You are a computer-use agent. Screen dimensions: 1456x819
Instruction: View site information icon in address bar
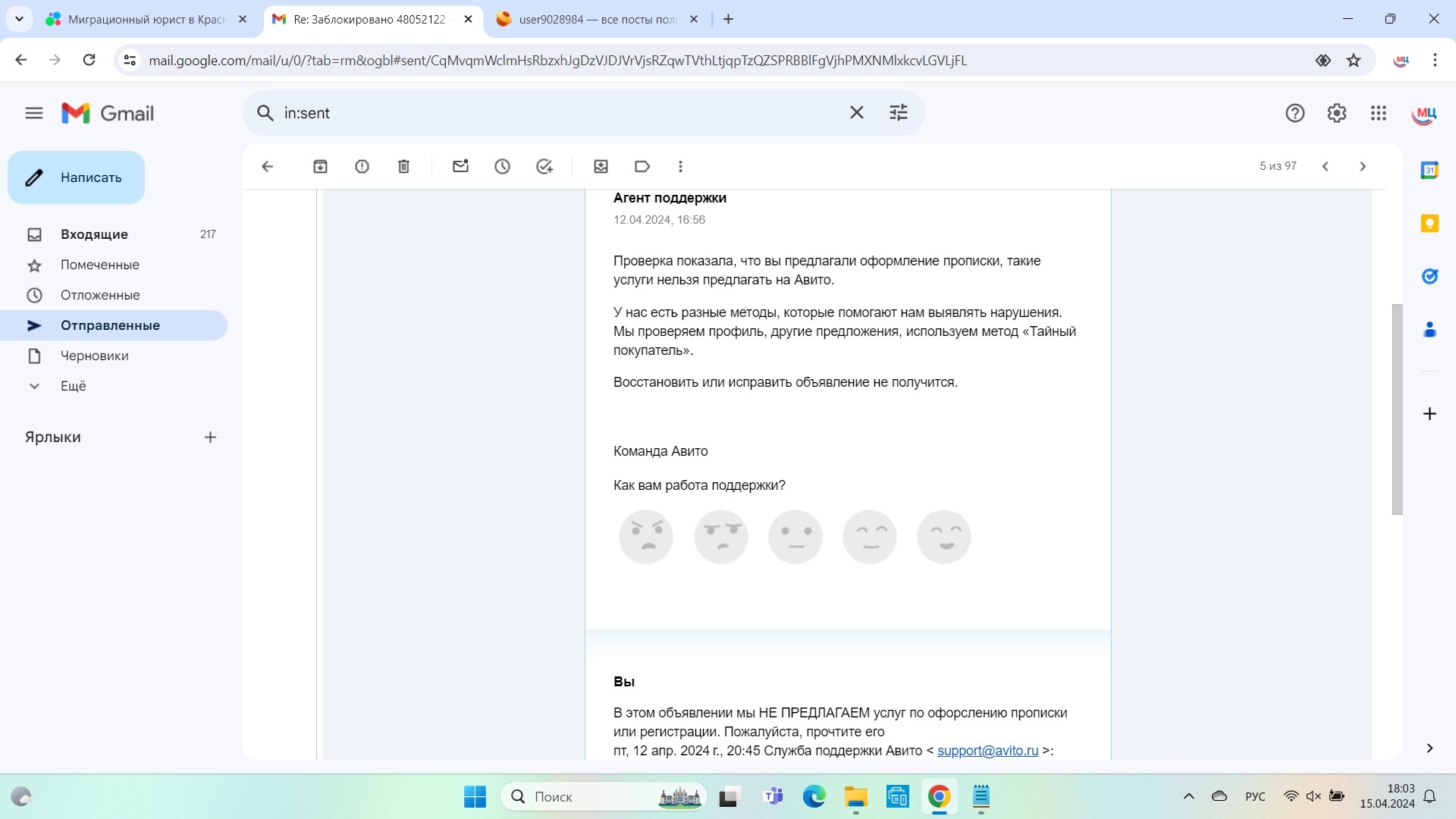pos(130,60)
